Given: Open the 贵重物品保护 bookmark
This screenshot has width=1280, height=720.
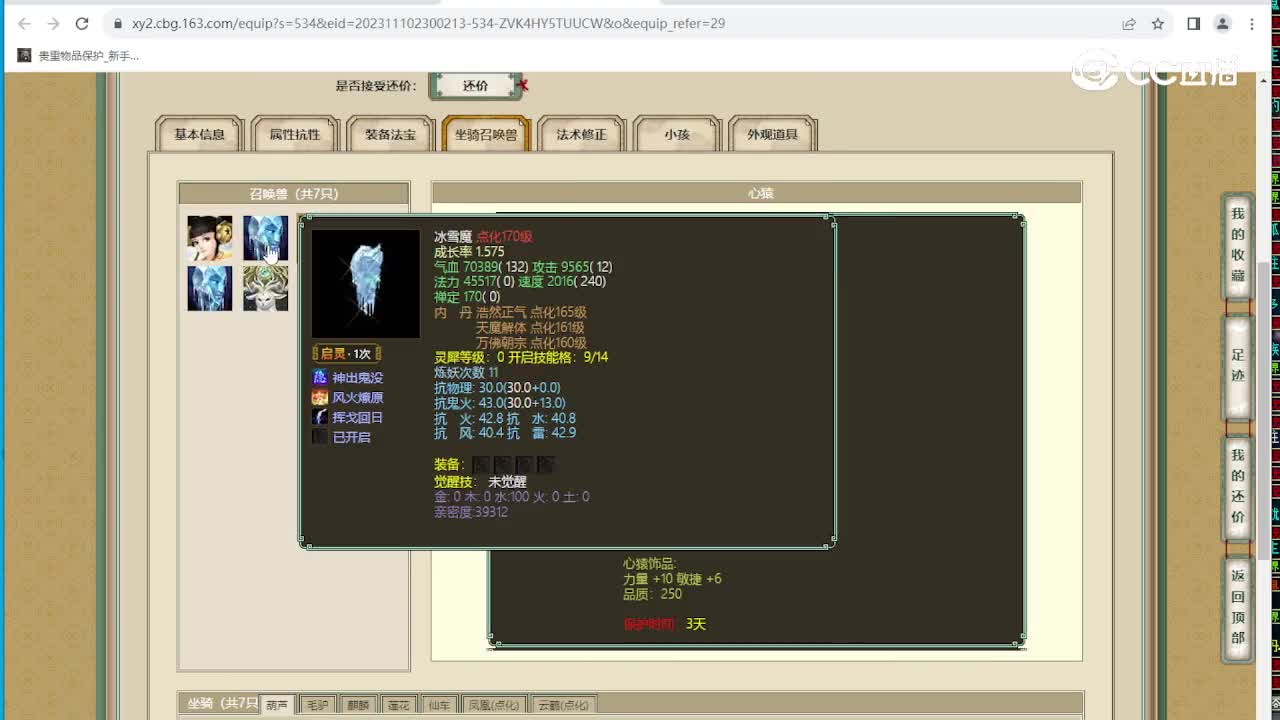Looking at the screenshot, I should tap(79, 56).
